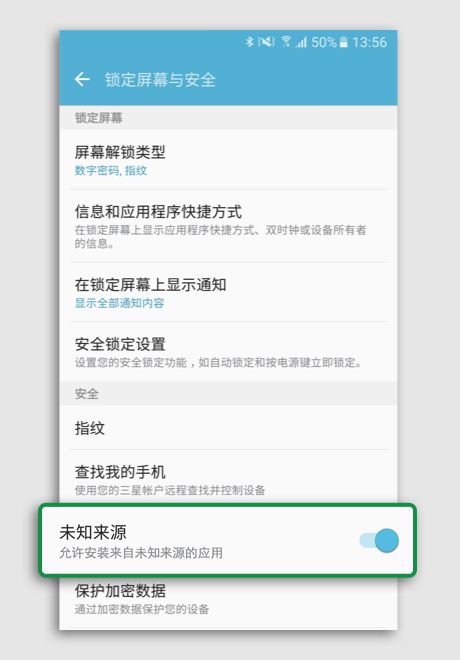Image resolution: width=460 pixels, height=660 pixels.
Task: Open 查找我的手机 settings
Action: (x=228, y=477)
